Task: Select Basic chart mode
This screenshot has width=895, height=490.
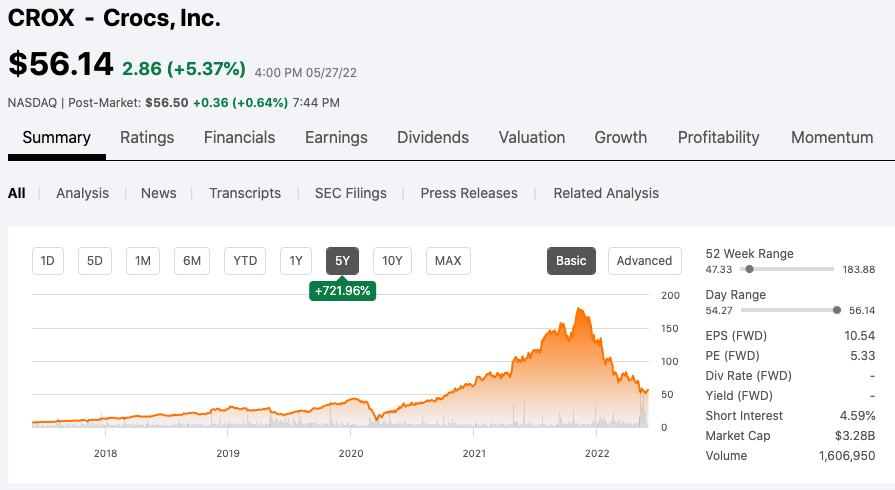Action: 571,261
